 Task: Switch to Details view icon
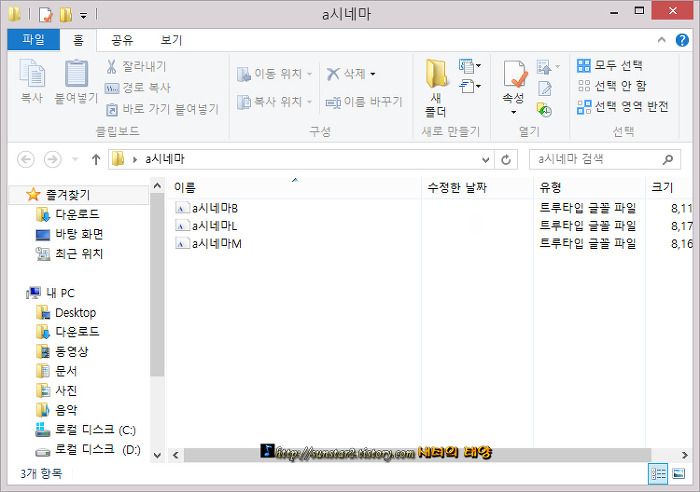pyautogui.click(x=658, y=474)
